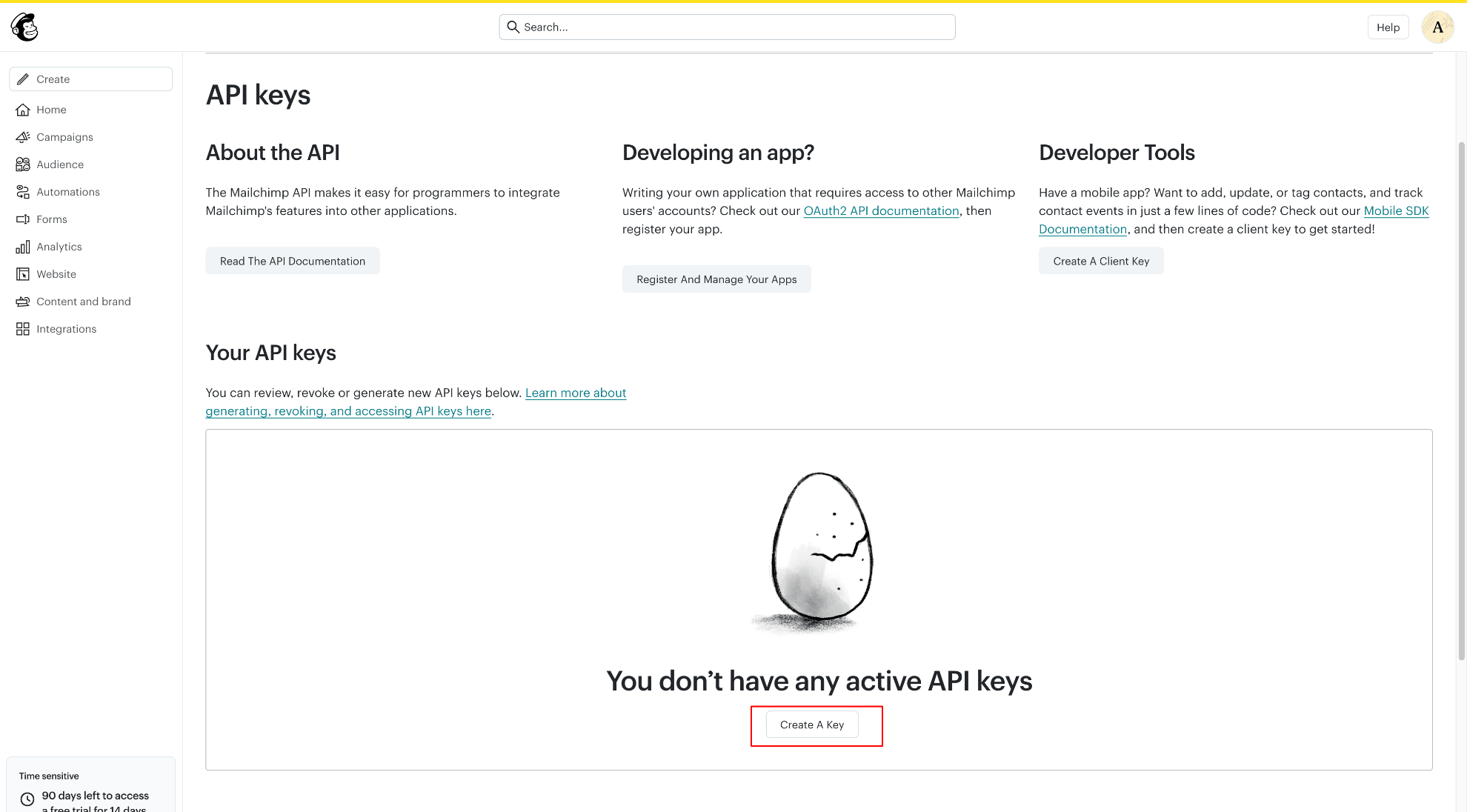This screenshot has width=1467, height=812.
Task: Click the Forms icon in sidebar
Action: 23,219
